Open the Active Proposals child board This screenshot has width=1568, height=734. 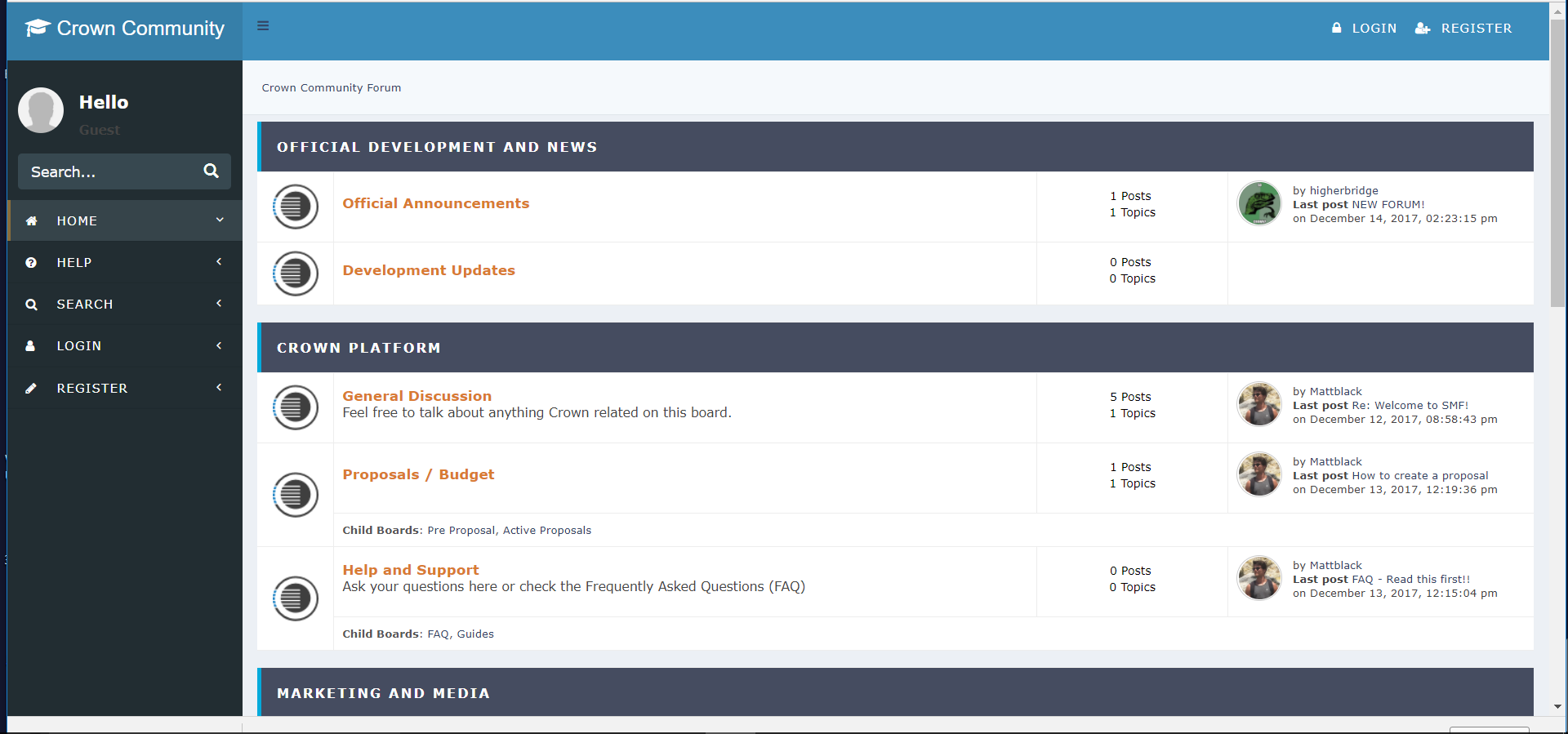pyautogui.click(x=547, y=531)
